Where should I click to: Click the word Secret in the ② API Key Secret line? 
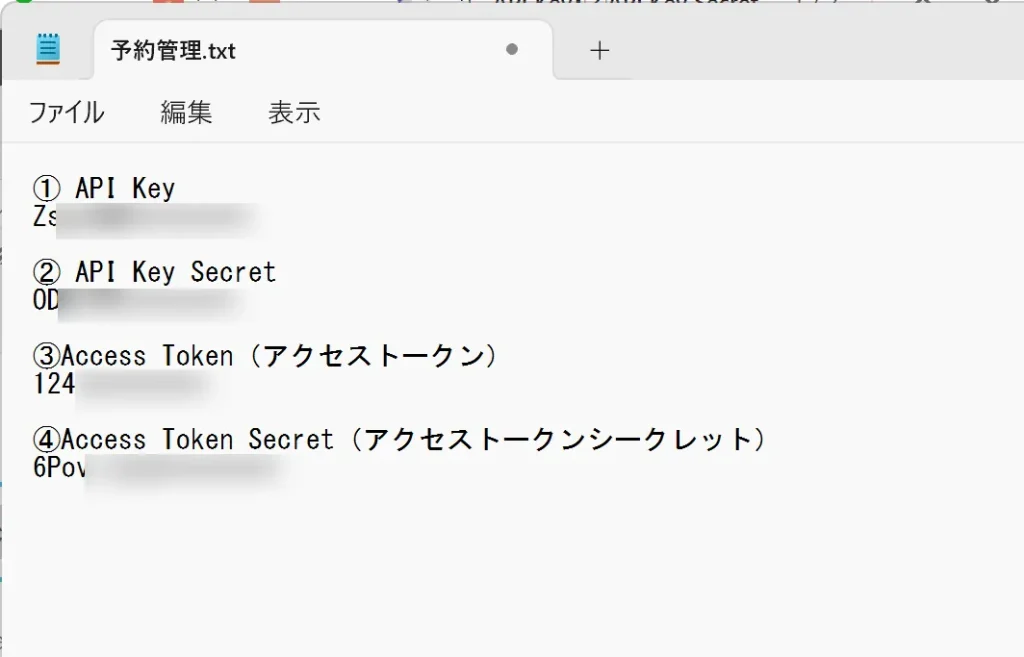point(233,272)
